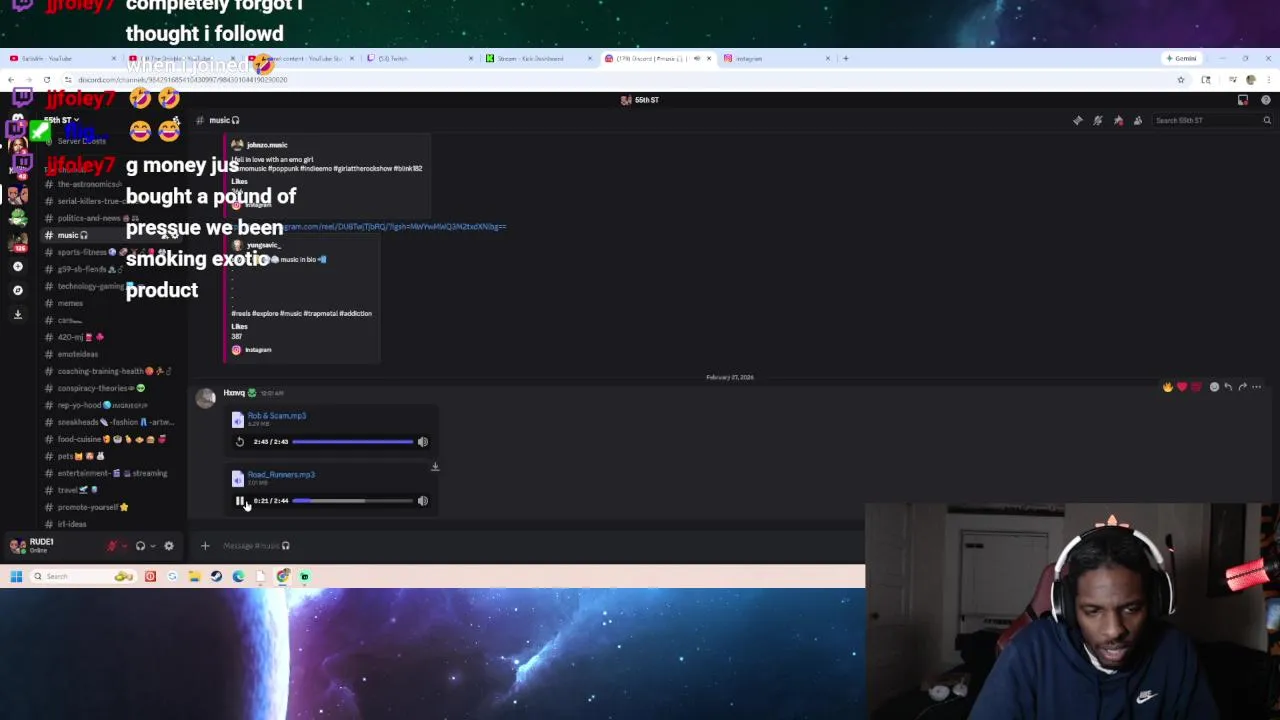This screenshot has width=1280, height=720.
Task: Switch to the Twitch browser tab
Action: point(418,58)
